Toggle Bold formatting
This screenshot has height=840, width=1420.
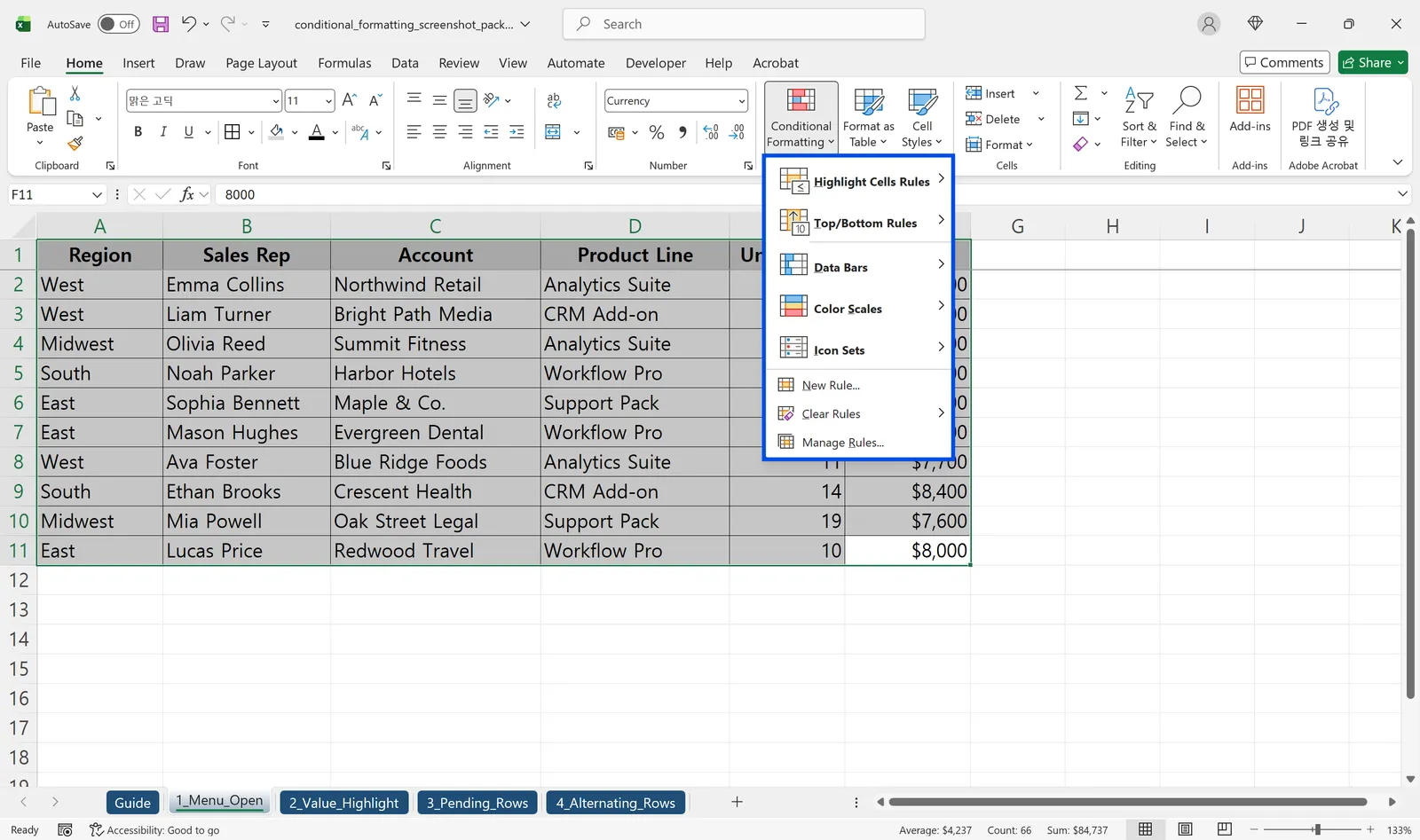tap(138, 132)
